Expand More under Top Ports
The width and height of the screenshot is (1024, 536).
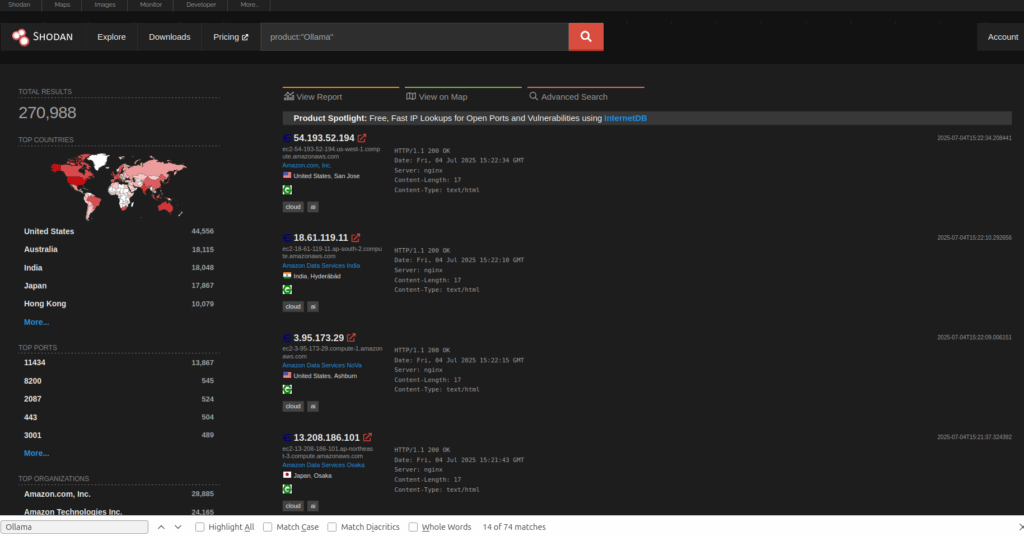(x=37, y=453)
